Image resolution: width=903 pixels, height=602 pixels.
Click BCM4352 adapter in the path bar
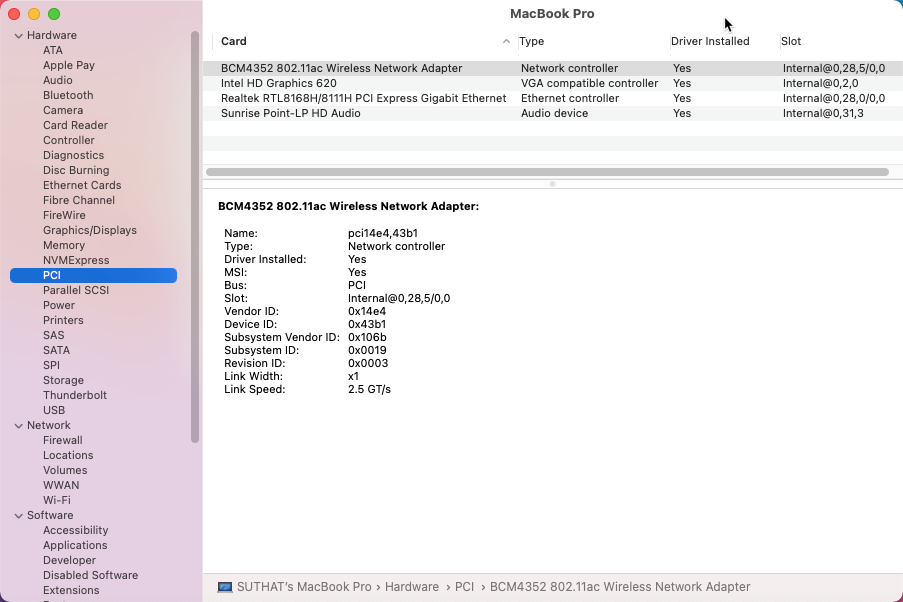point(620,587)
